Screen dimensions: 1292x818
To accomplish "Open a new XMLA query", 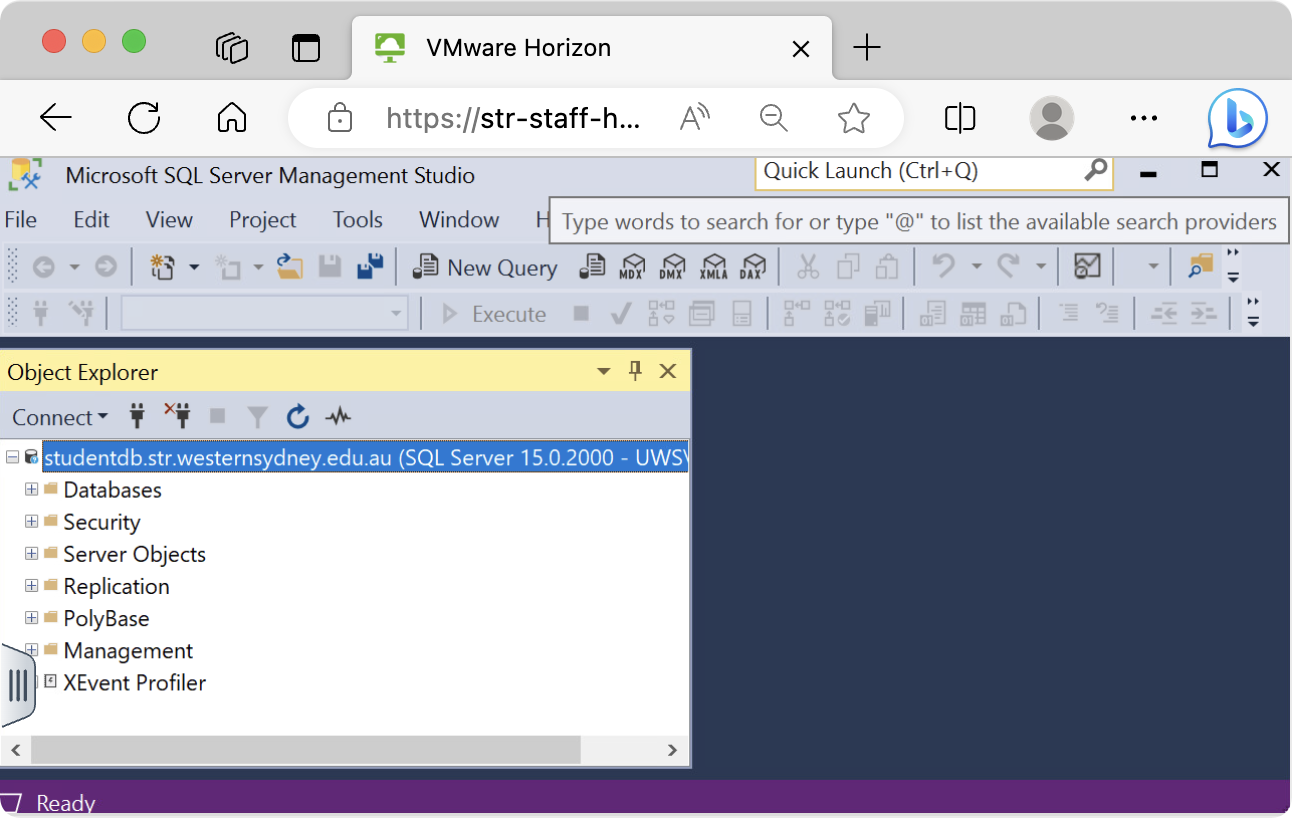I will (x=713, y=267).
